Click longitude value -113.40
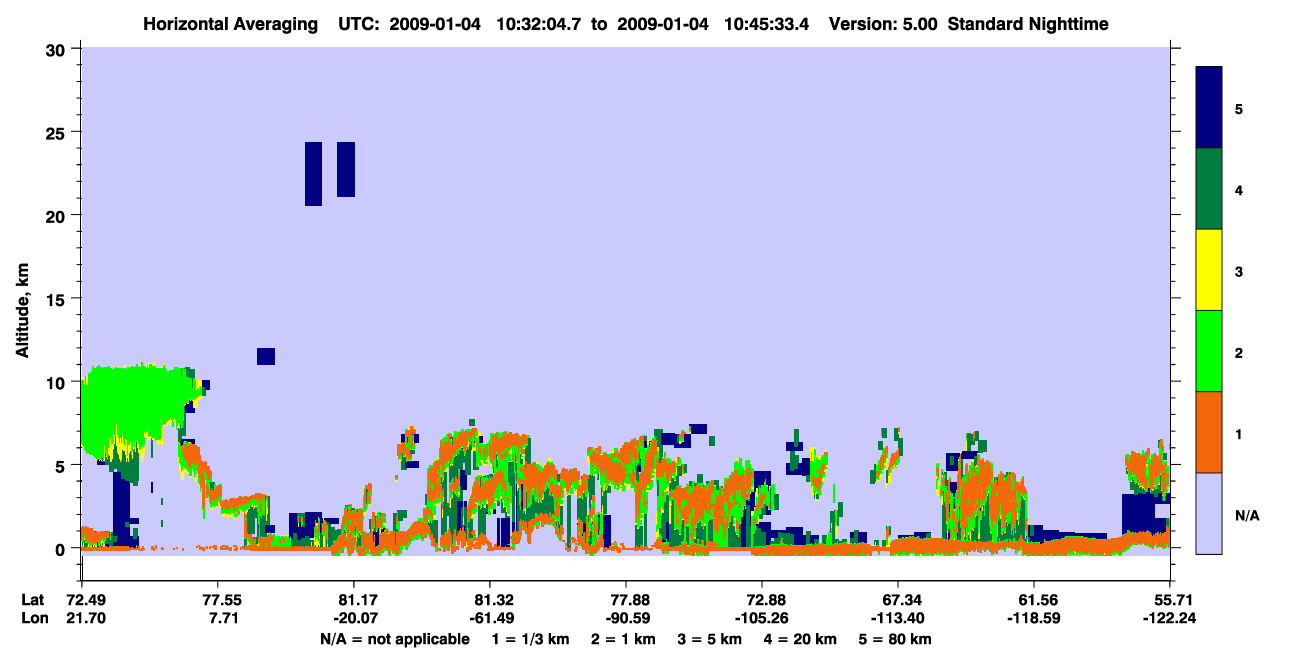The width and height of the screenshot is (1300, 667). point(898,618)
